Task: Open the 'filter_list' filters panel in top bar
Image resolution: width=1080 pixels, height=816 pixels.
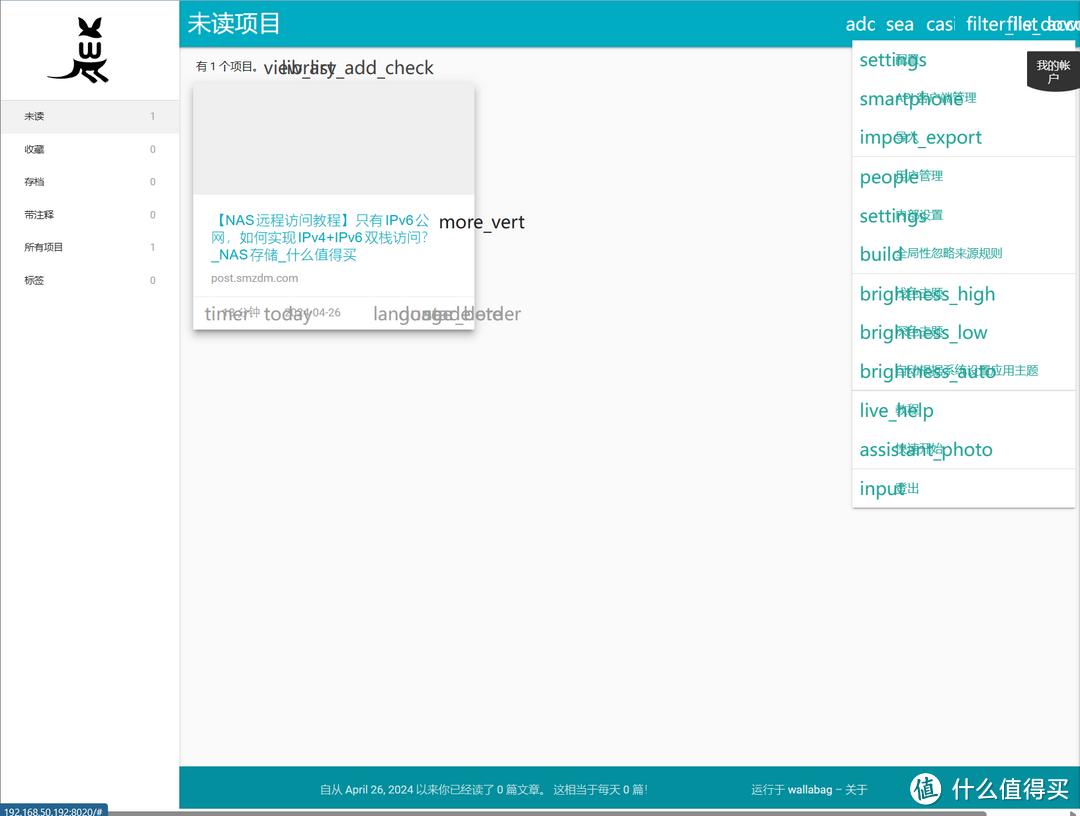Action: [x=990, y=24]
